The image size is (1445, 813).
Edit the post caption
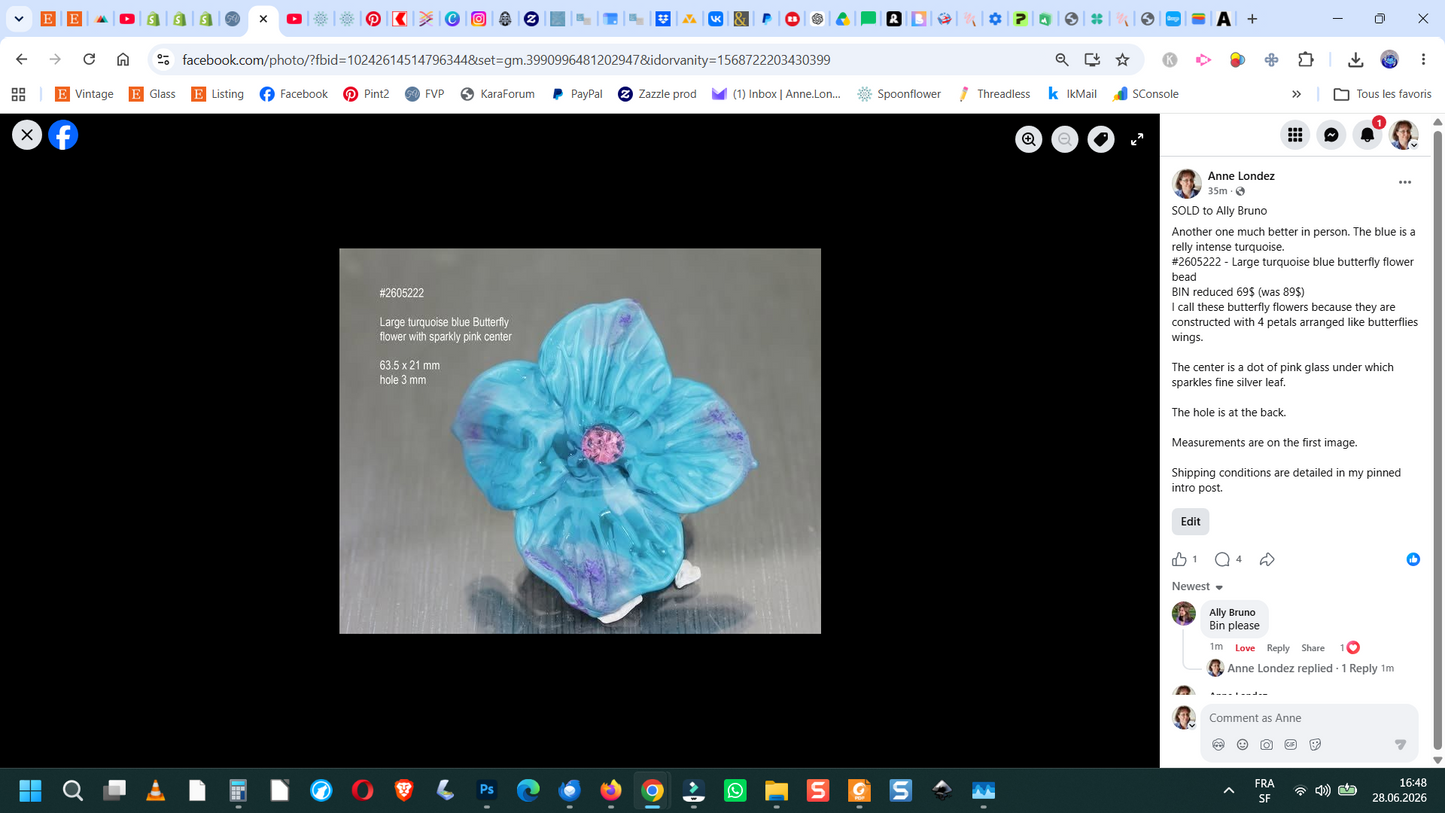point(1190,521)
